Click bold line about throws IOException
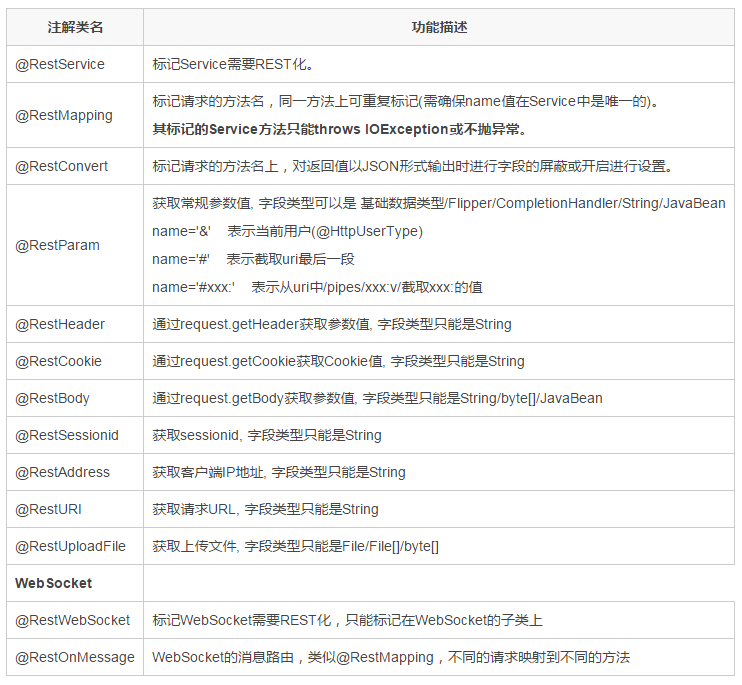Image resolution: width=742 pixels, height=685 pixels. pos(339,129)
